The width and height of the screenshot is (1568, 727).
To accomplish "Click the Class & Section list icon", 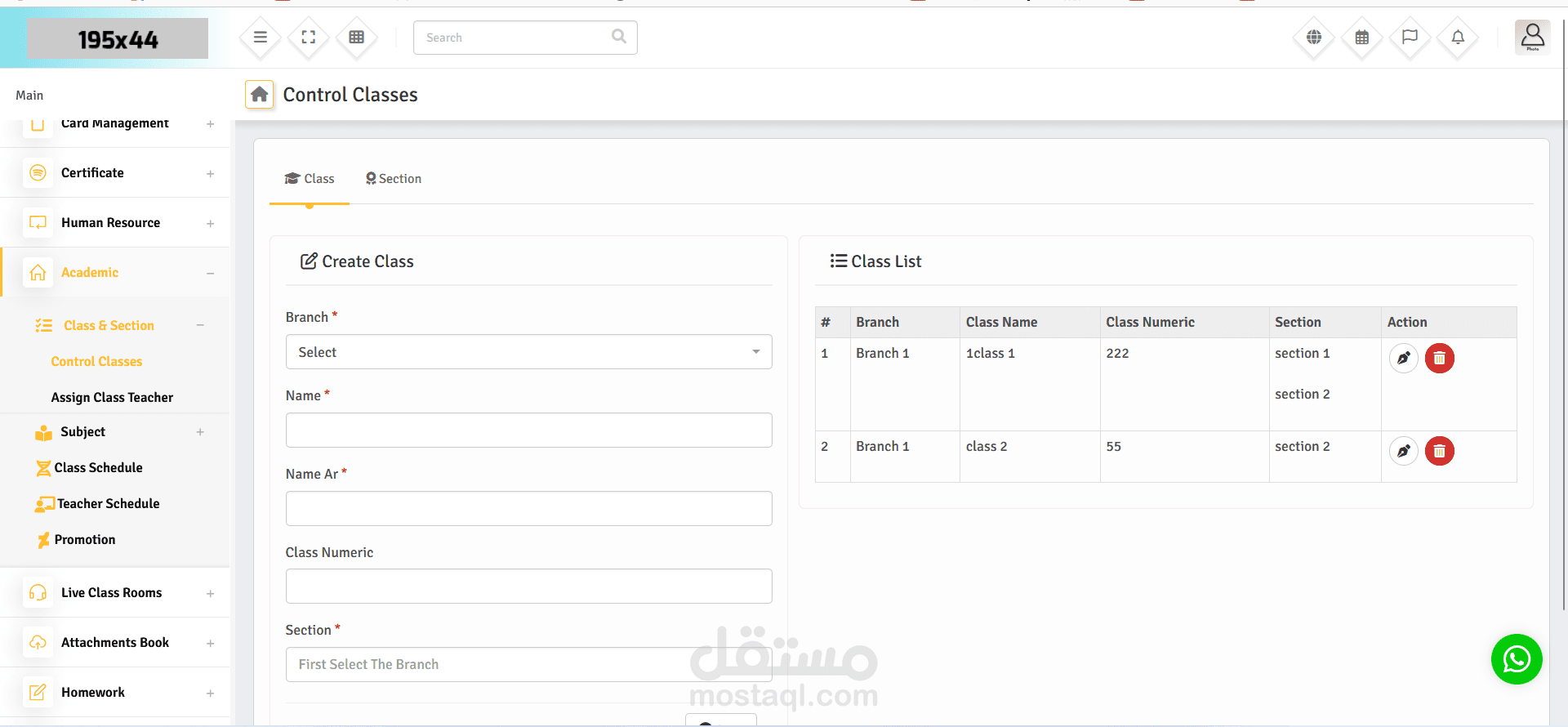I will [x=44, y=326].
